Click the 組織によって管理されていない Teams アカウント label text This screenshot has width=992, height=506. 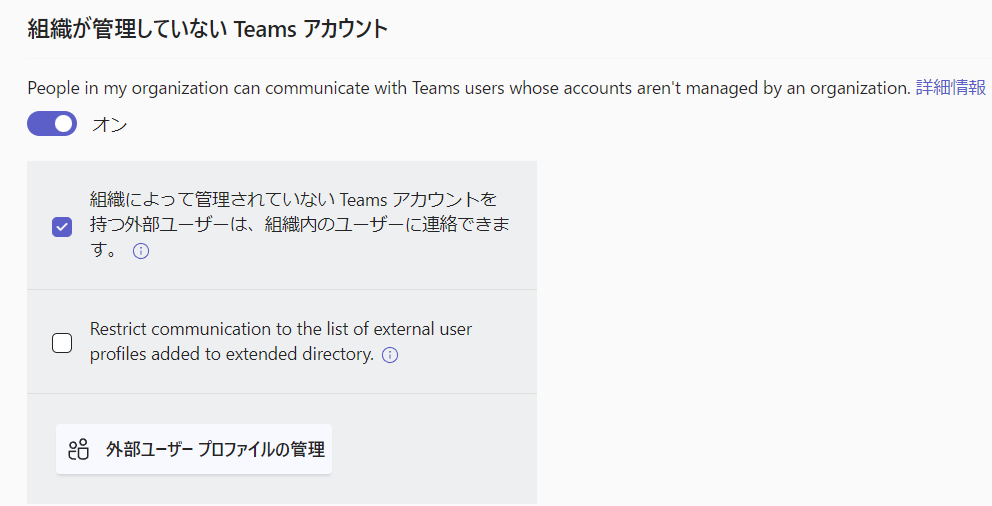(x=294, y=200)
